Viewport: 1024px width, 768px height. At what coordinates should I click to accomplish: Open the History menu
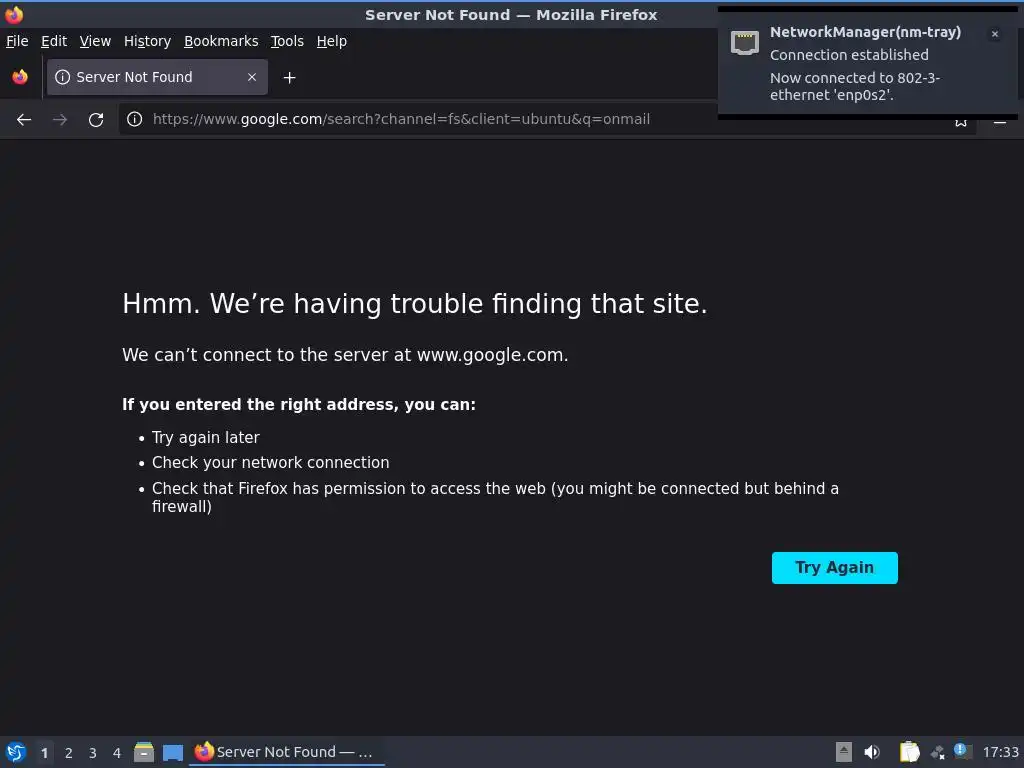(148, 41)
